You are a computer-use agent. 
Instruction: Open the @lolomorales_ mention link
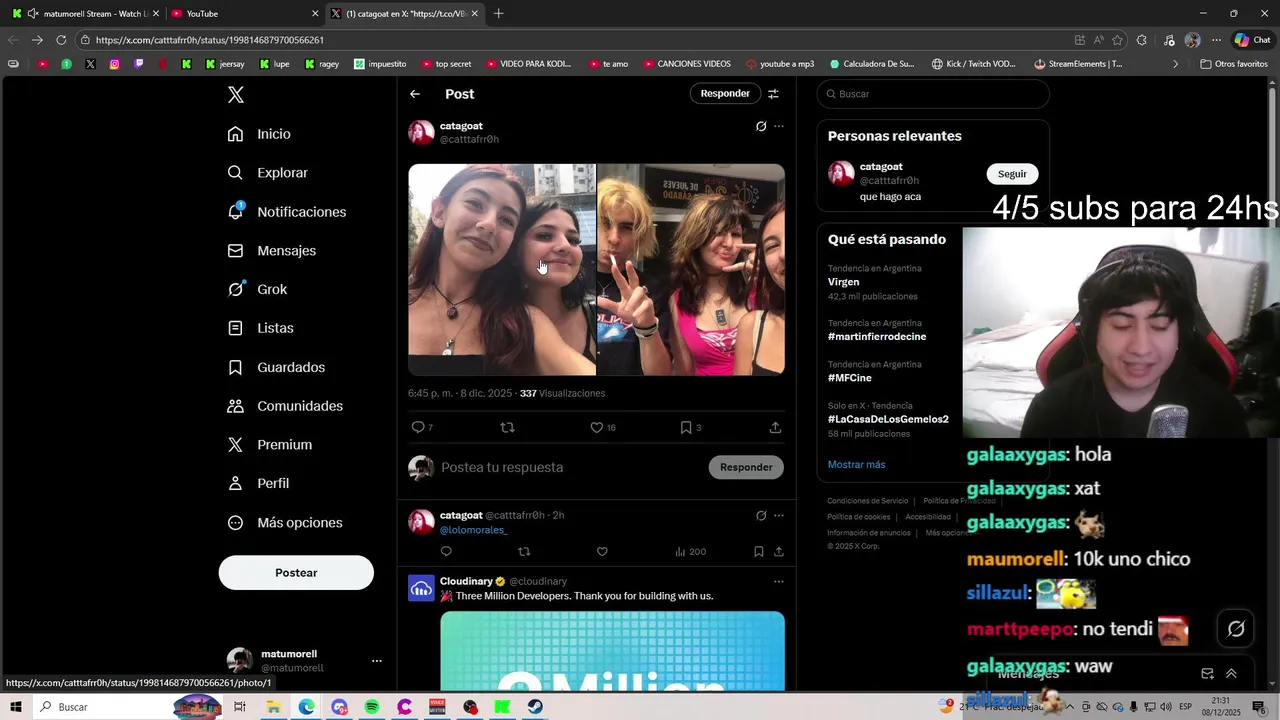pyautogui.click(x=473, y=530)
